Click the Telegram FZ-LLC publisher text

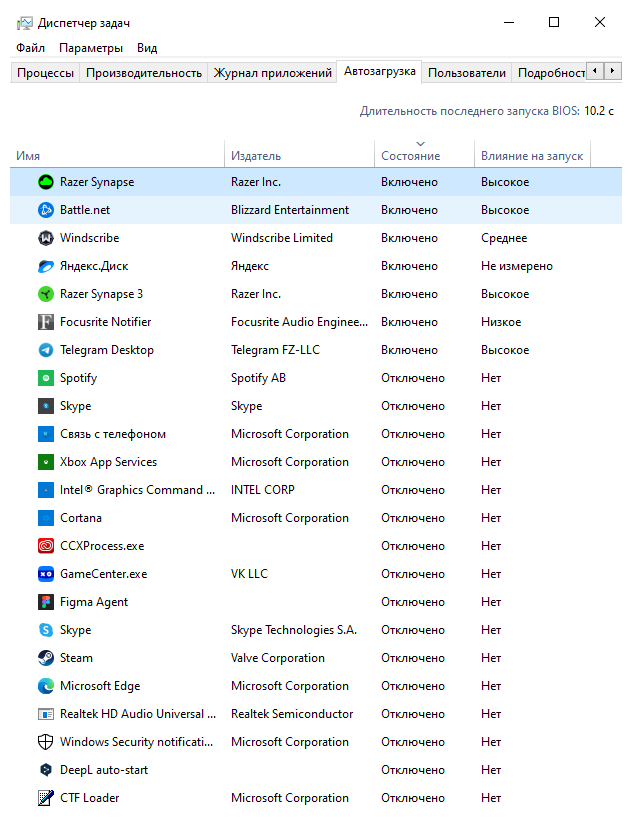coord(275,350)
